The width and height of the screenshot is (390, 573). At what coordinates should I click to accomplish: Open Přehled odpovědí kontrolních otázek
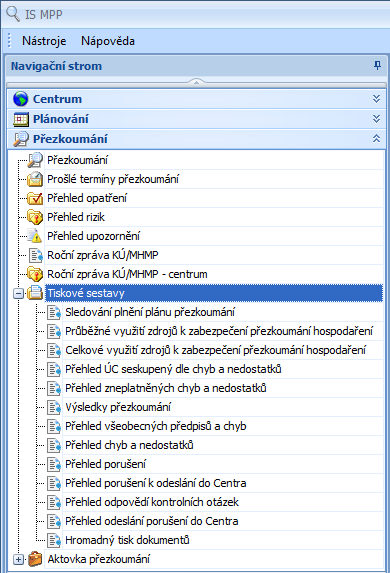tap(152, 502)
